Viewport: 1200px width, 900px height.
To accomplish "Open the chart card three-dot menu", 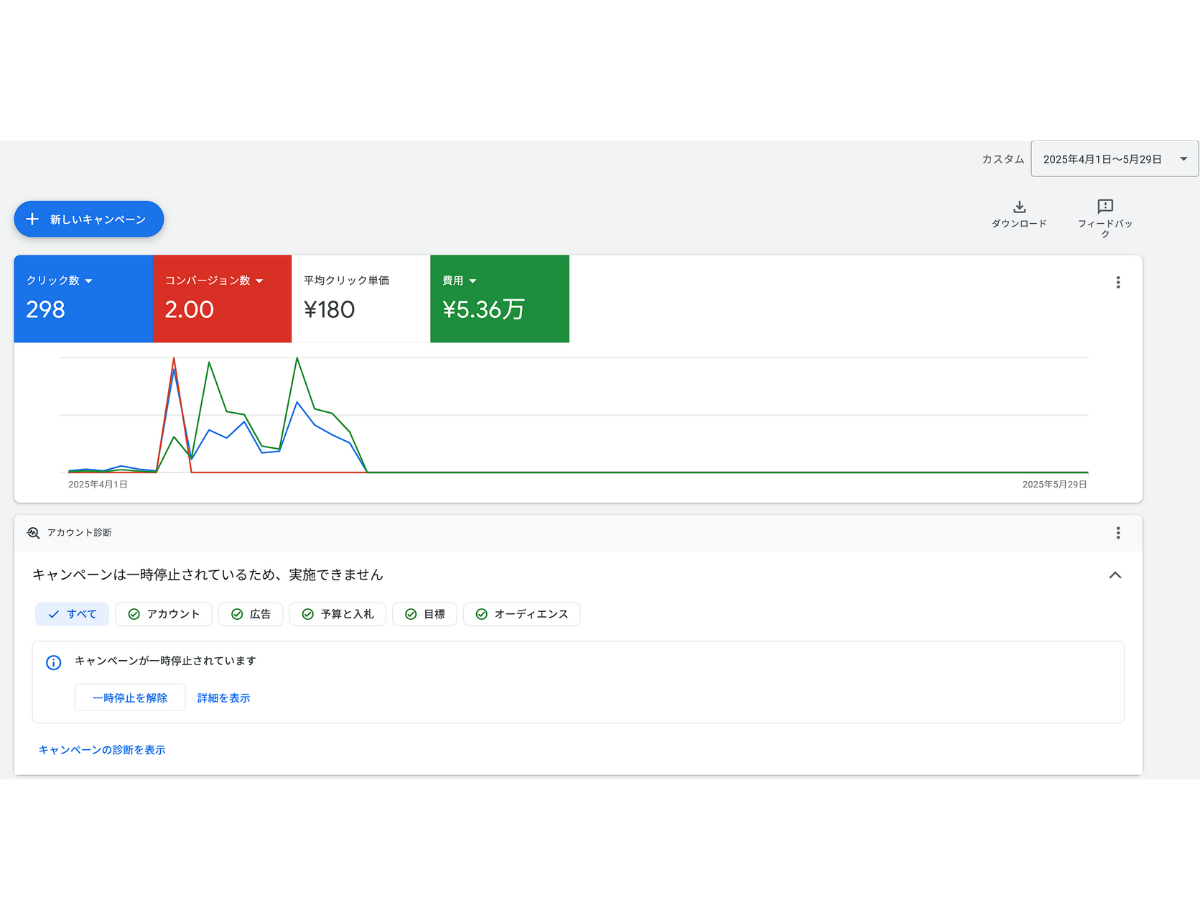I will 1118,282.
